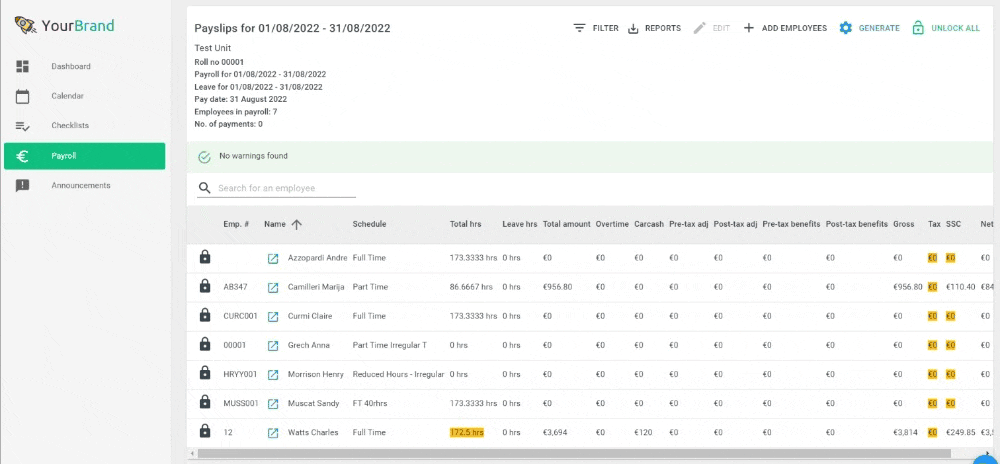Image resolution: width=1000 pixels, height=464 pixels.
Task: Toggle the lock on Watts Charles row
Action: 205,432
